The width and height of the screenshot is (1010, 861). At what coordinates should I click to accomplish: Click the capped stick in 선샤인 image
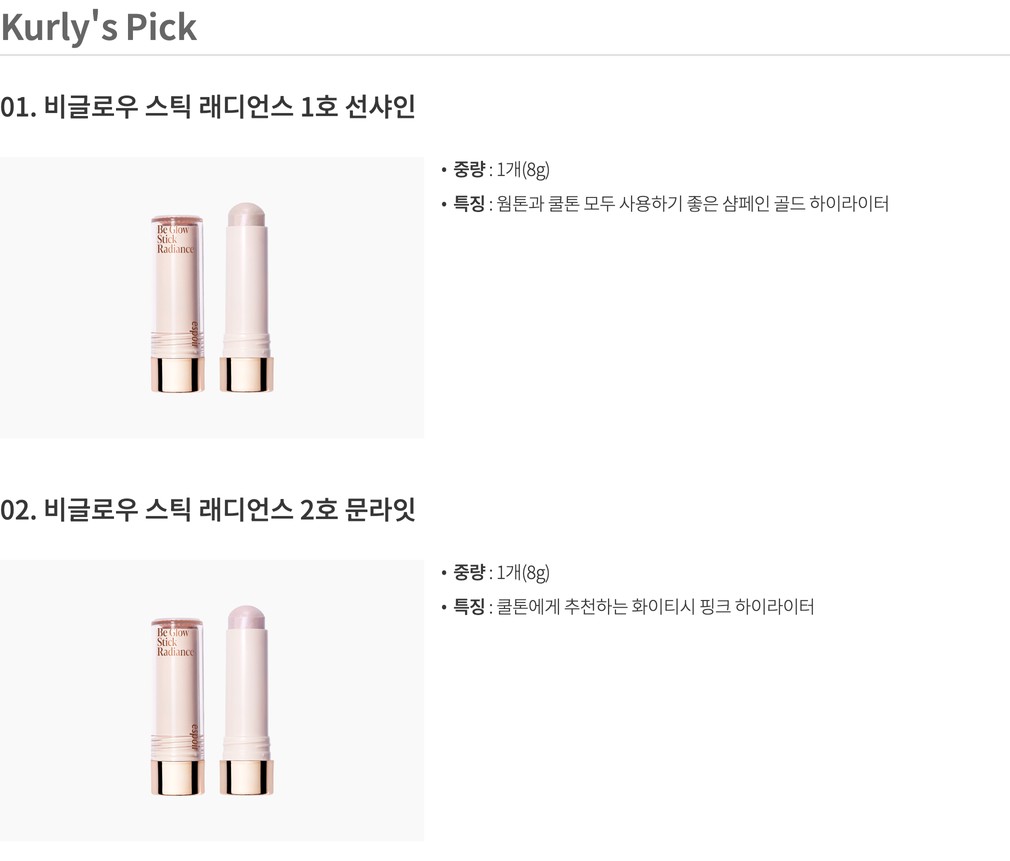click(x=178, y=300)
